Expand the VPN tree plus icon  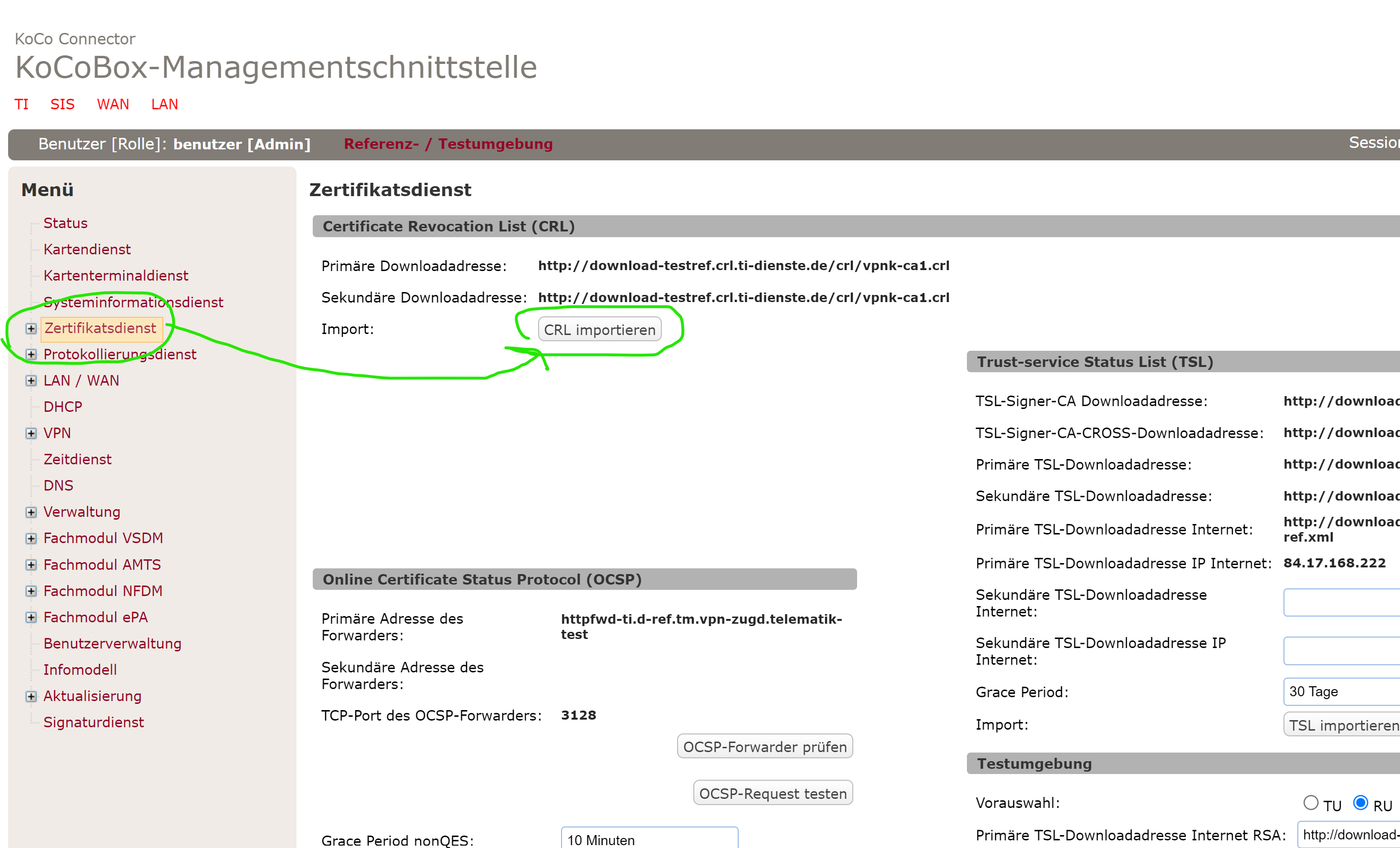(31, 433)
